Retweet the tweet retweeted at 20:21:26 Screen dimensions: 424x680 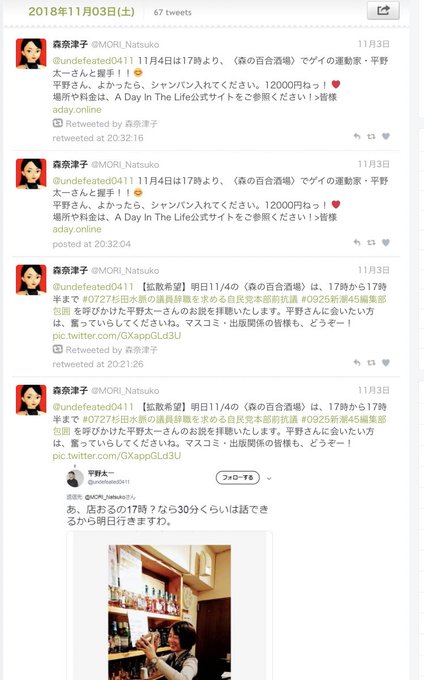(x=371, y=363)
